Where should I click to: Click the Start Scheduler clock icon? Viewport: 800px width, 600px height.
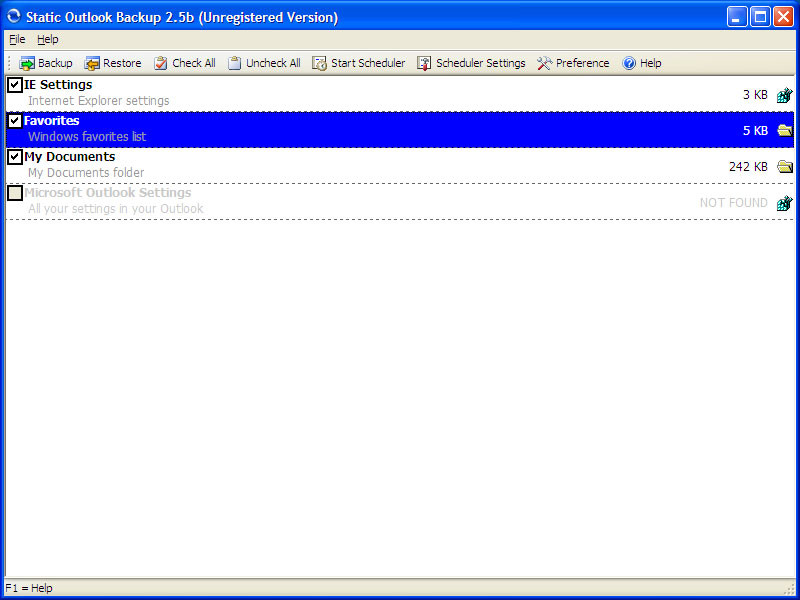coord(319,63)
